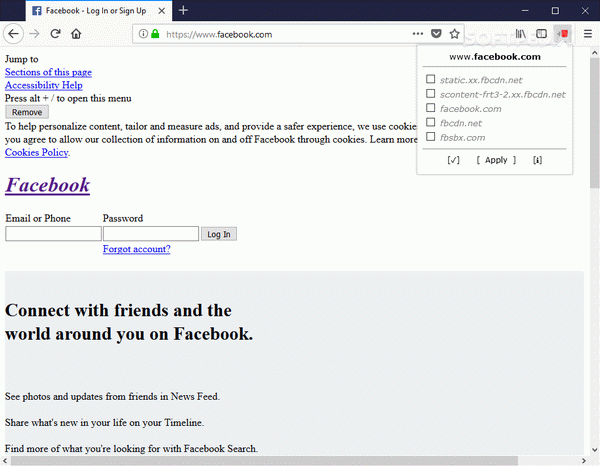Minimize the browser window
The image size is (600, 466).
tap(525, 11)
